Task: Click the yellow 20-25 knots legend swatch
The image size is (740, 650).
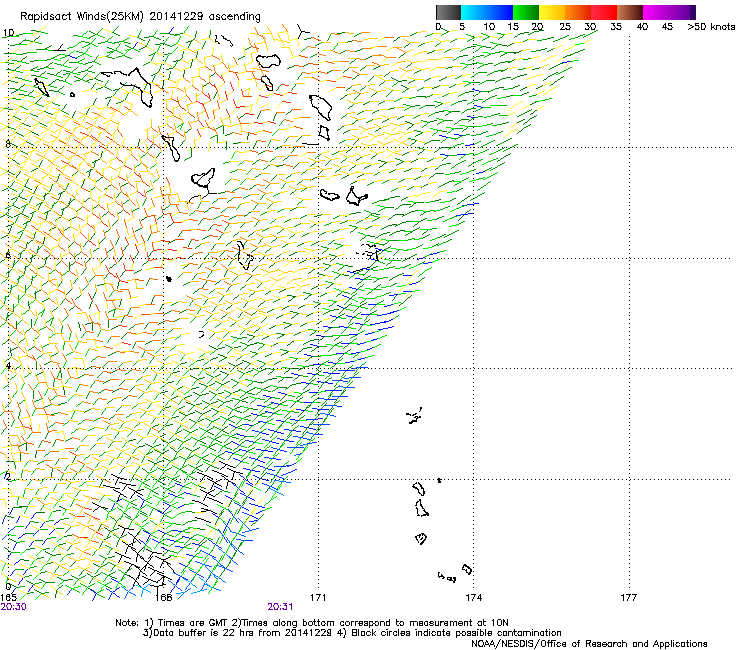Action: point(552,12)
